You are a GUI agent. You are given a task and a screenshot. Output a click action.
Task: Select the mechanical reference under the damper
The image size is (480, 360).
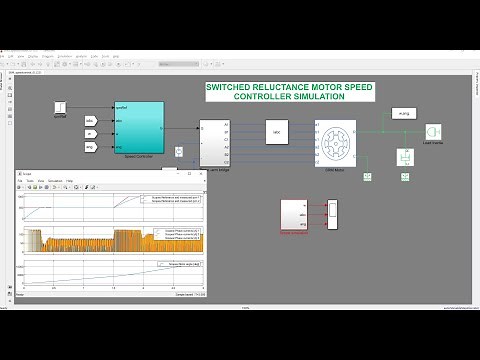(405, 176)
